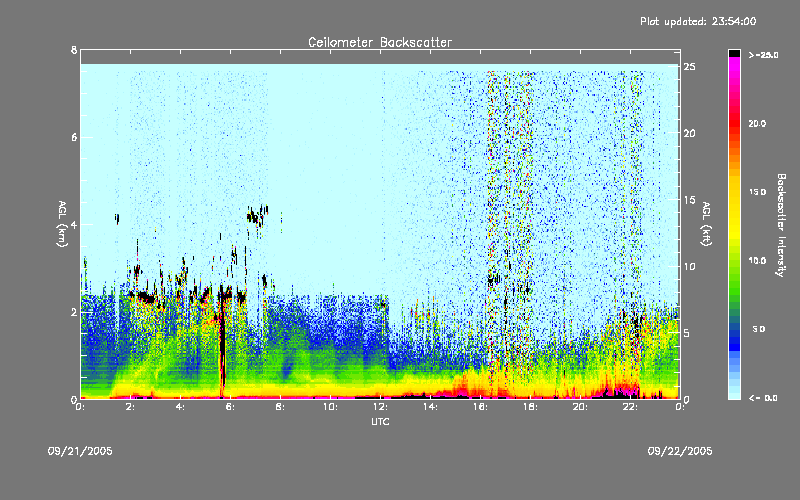Click the 16: hour tick label
800x500 pixels.
(x=480, y=407)
